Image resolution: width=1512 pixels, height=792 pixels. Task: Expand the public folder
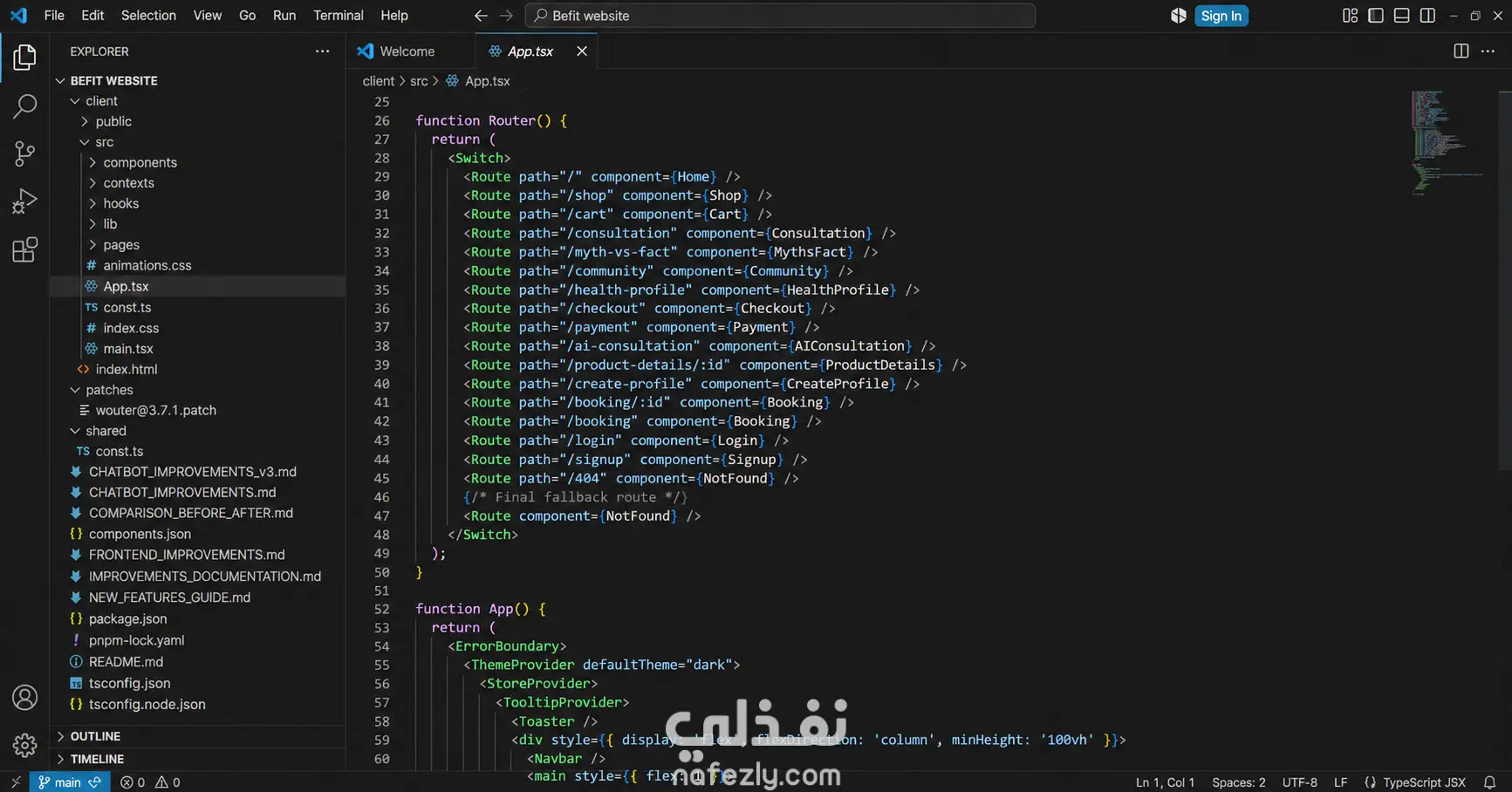click(x=113, y=121)
